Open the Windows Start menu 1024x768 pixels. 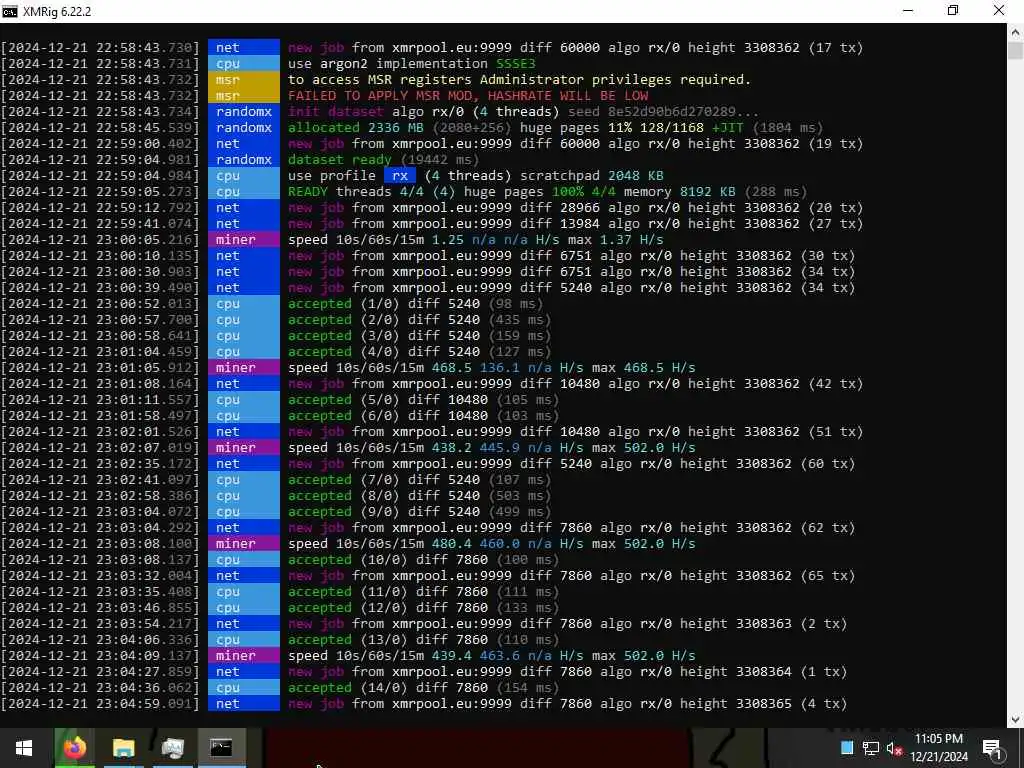tap(24, 748)
